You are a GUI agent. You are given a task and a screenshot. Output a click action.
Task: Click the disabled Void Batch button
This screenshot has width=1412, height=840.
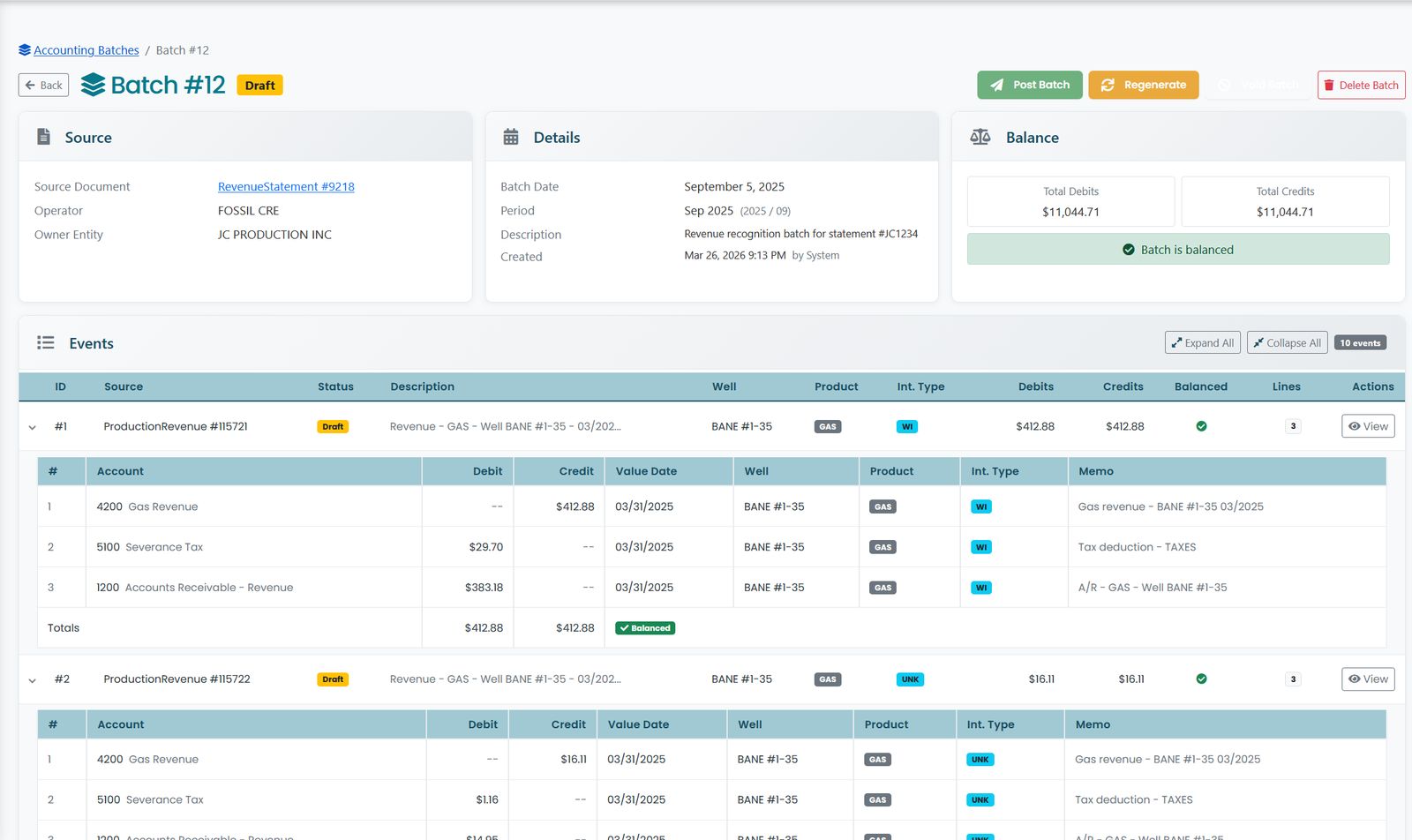tap(1258, 85)
